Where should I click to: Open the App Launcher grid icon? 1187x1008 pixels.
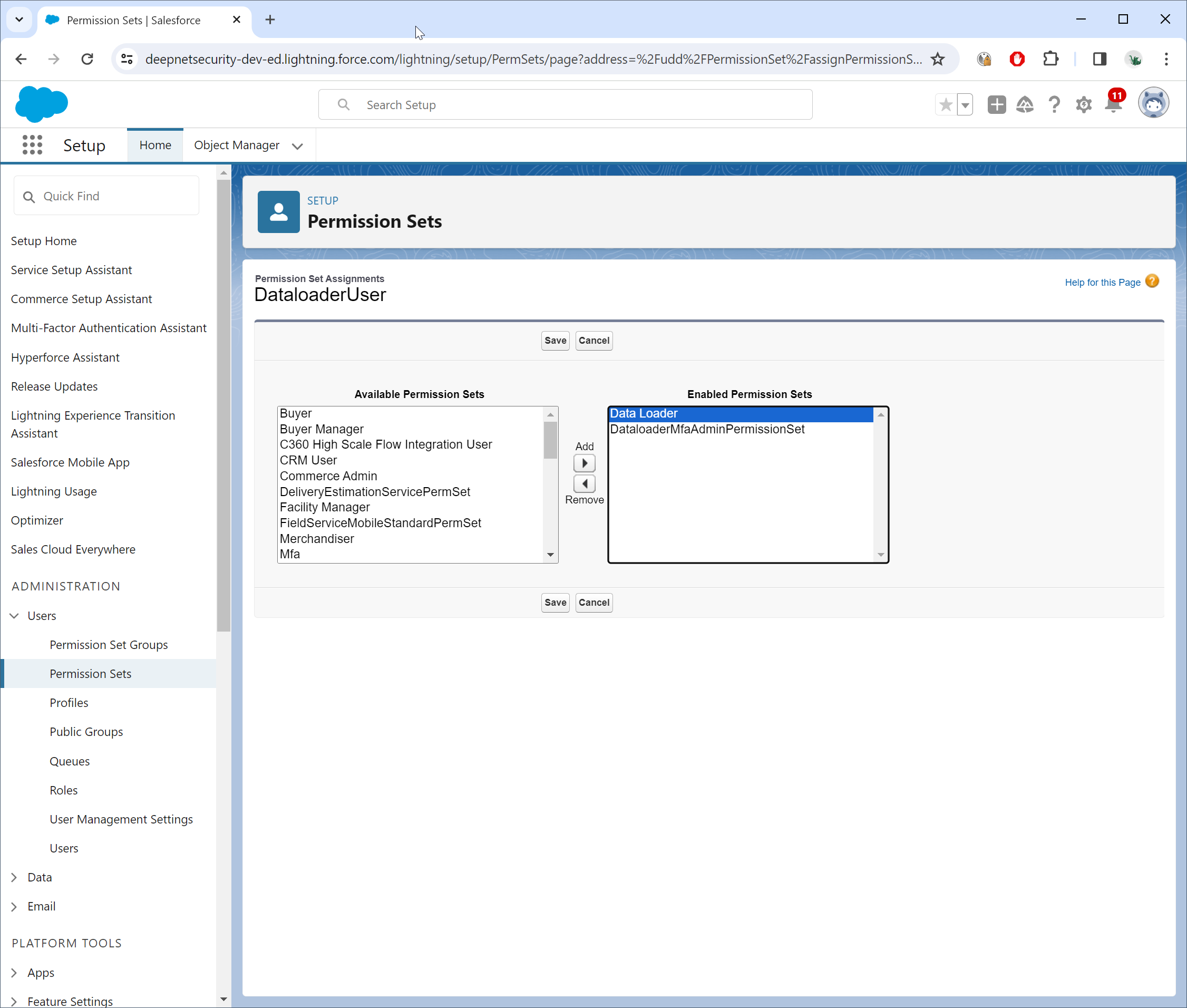click(x=32, y=145)
